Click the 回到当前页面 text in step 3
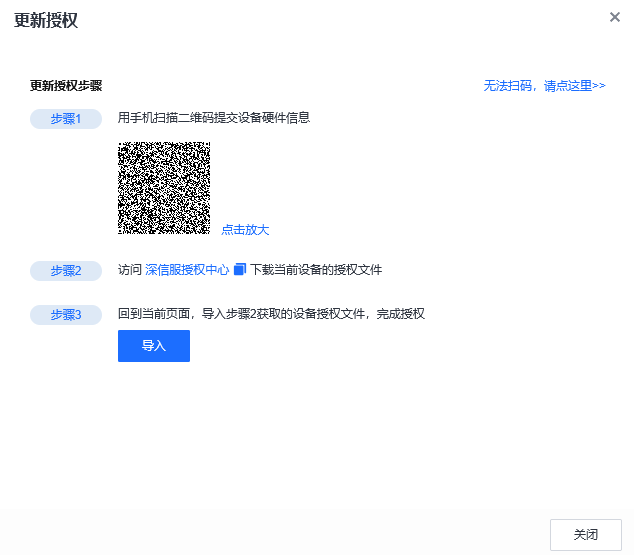The height and width of the screenshot is (555, 634). (x=154, y=314)
